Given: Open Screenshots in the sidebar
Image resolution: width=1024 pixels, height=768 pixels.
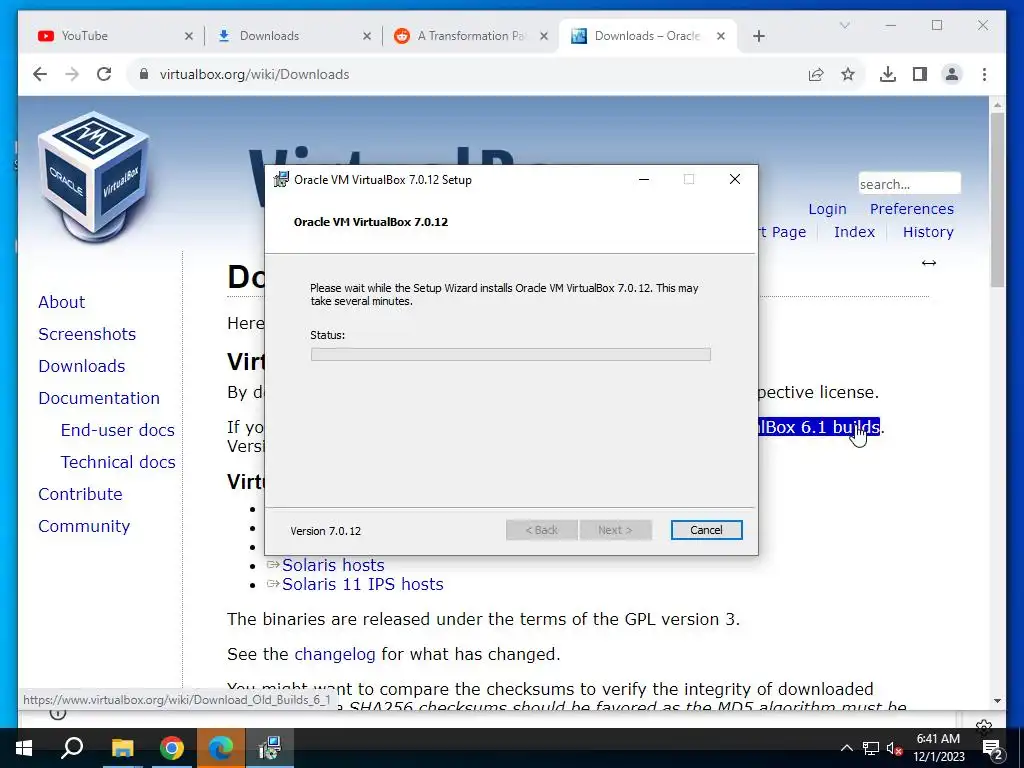Looking at the screenshot, I should point(87,334).
